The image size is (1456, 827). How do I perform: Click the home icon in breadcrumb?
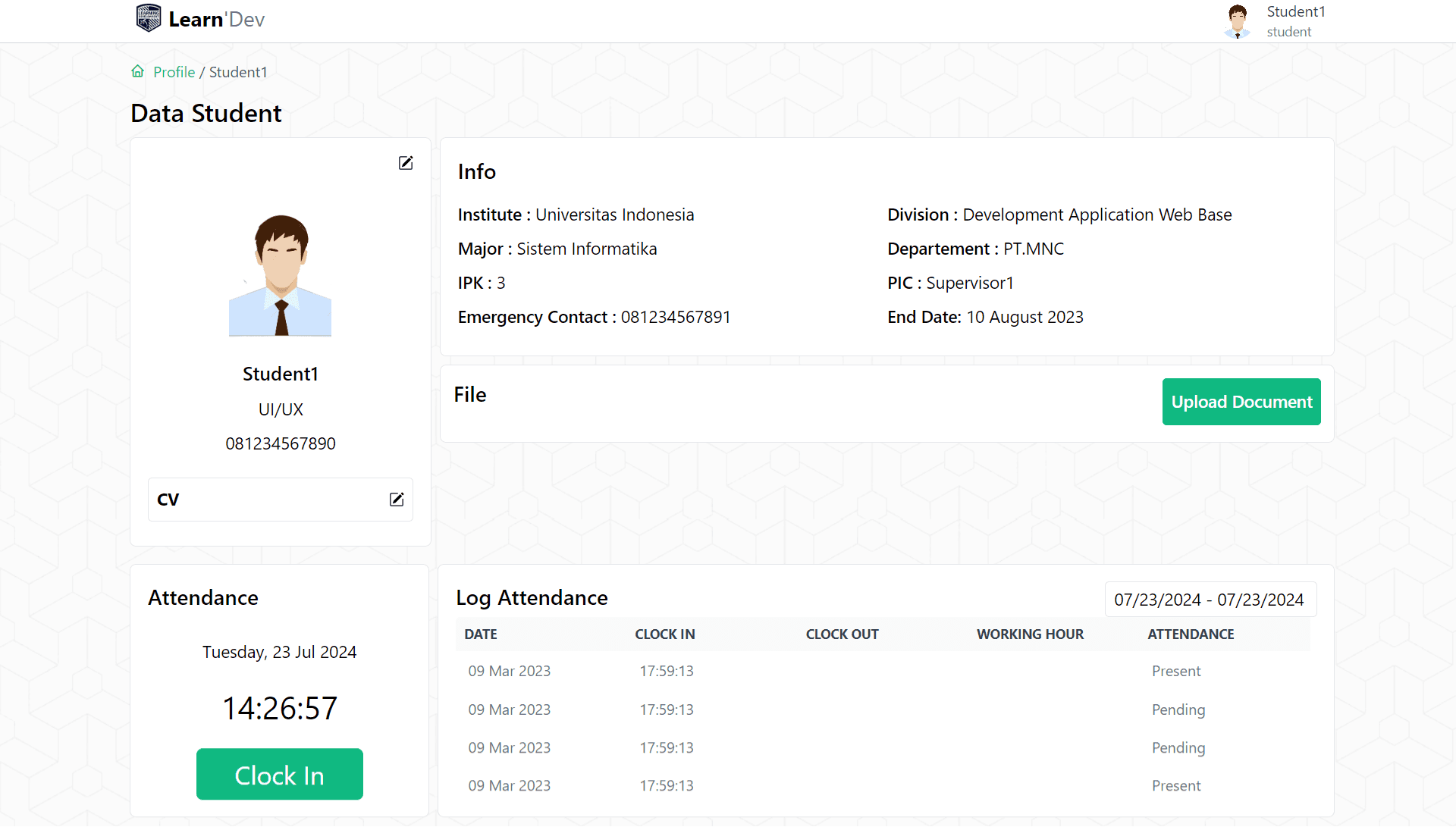137,71
